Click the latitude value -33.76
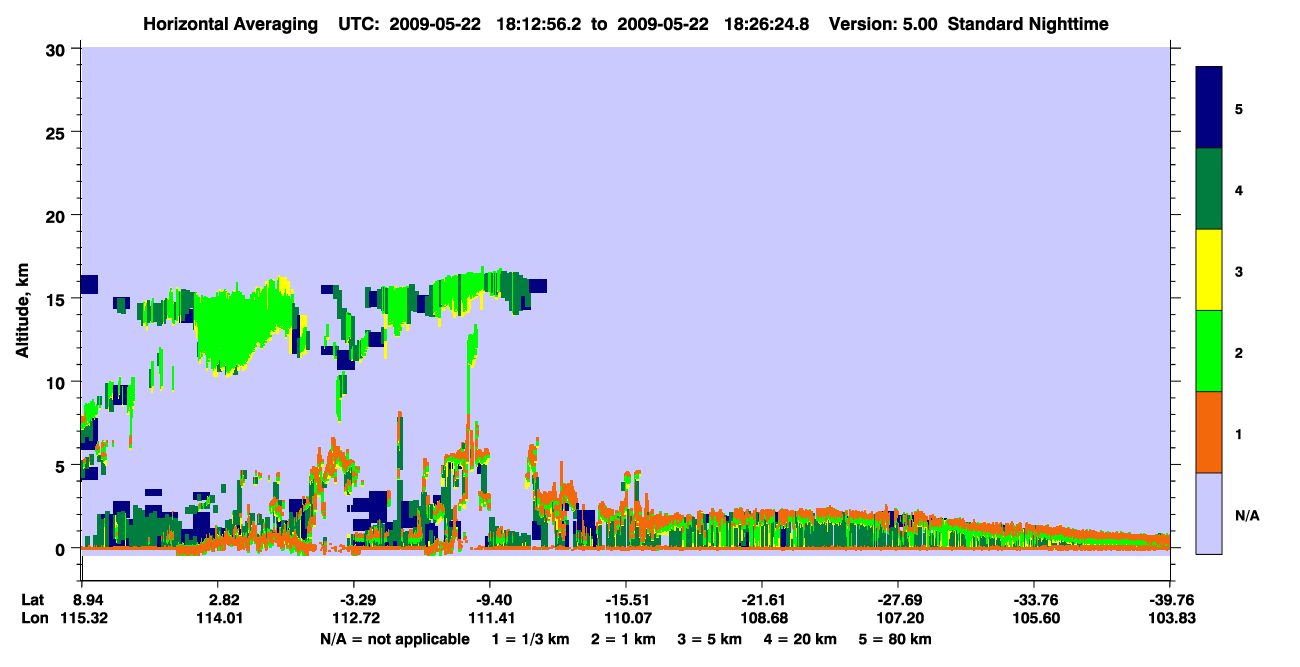 click(x=1034, y=600)
